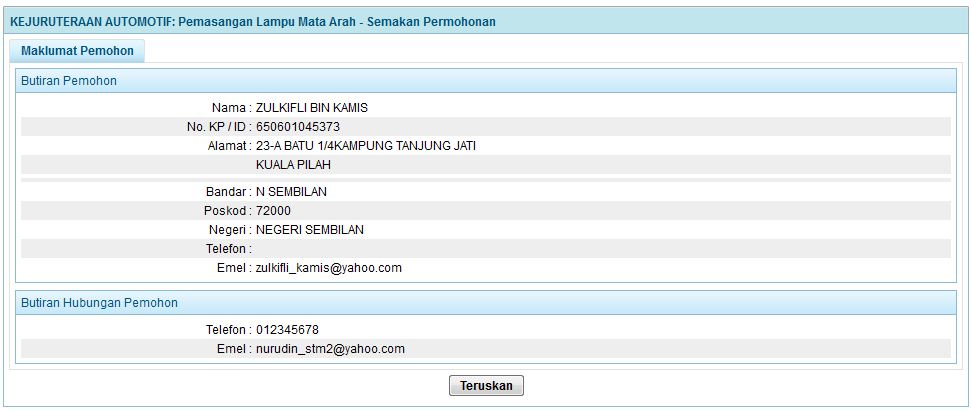This screenshot has height=411, width=971.
Task: Click the Negeri value NEGERI SEMBILAN
Action: pyautogui.click(x=310, y=230)
